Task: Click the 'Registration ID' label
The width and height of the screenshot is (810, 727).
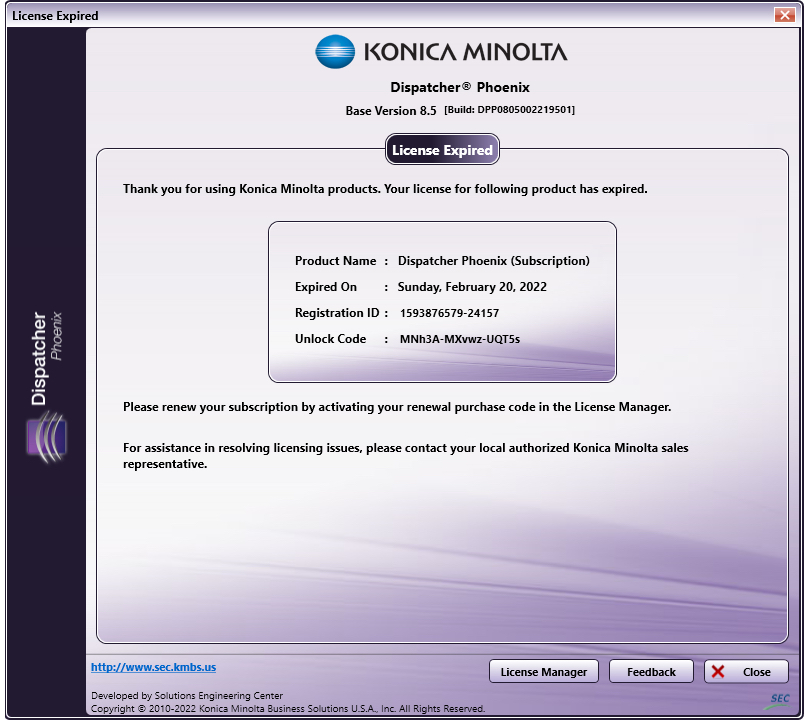Action: [337, 313]
